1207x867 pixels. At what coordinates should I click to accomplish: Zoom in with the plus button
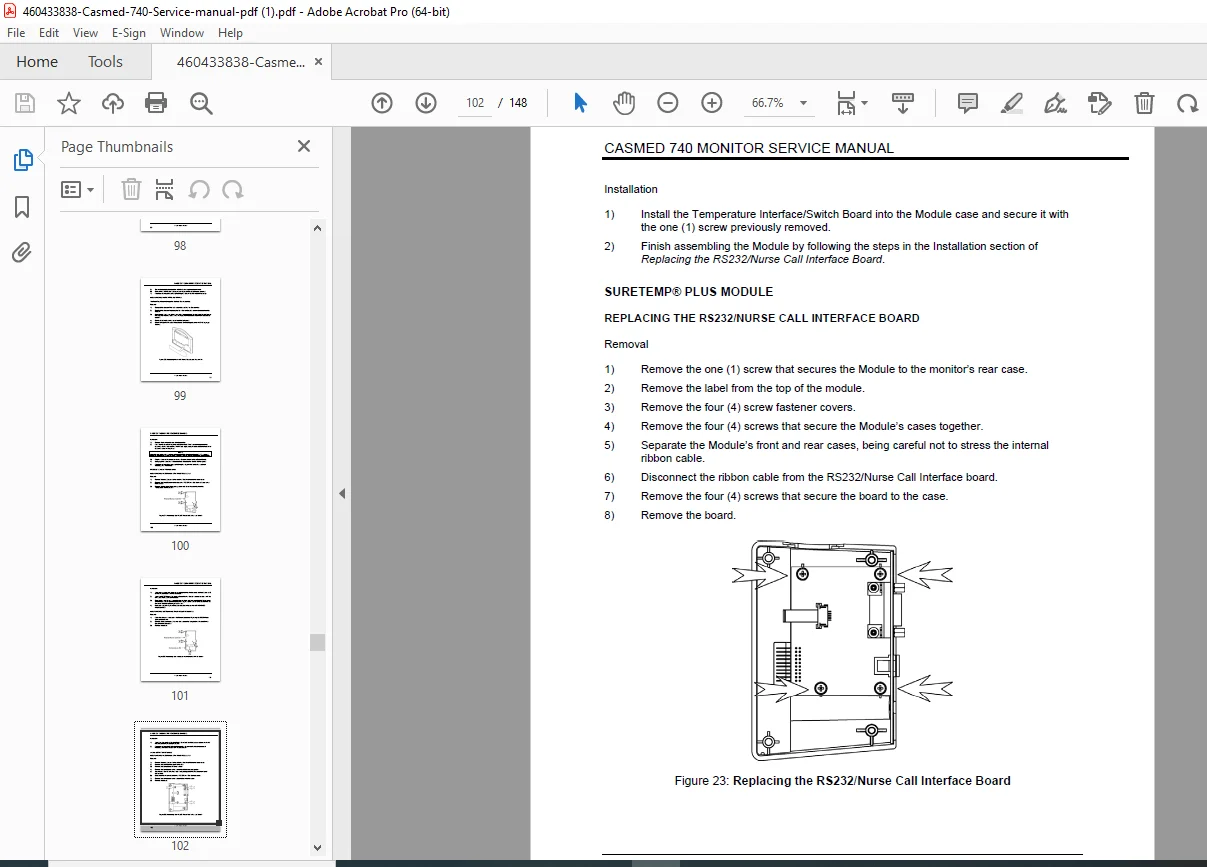[712, 103]
